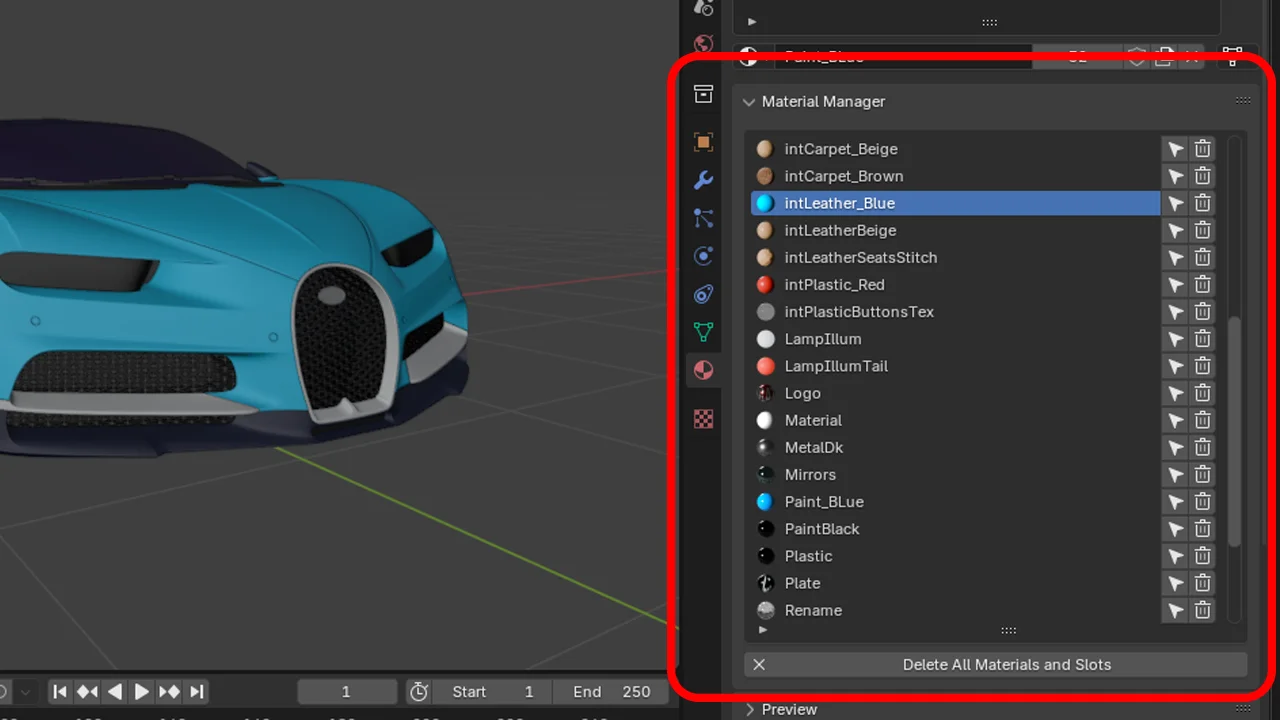Screen dimensions: 1280x720
Task: Open the Collection properties archive-box icon
Action: [x=703, y=94]
